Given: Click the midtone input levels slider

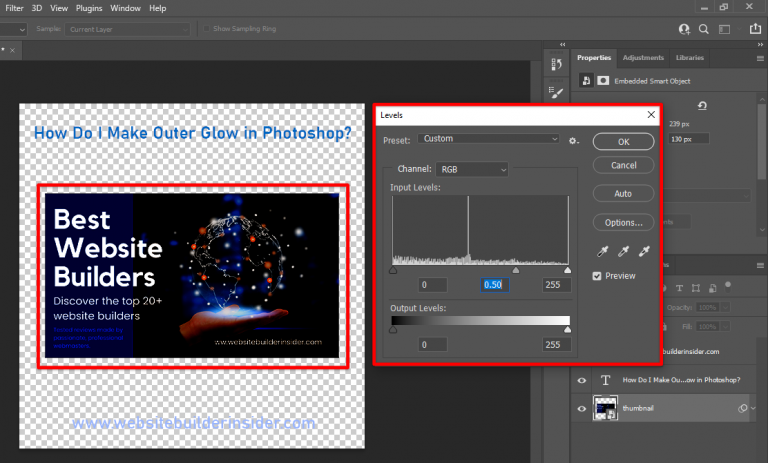Looking at the screenshot, I should pos(516,270).
